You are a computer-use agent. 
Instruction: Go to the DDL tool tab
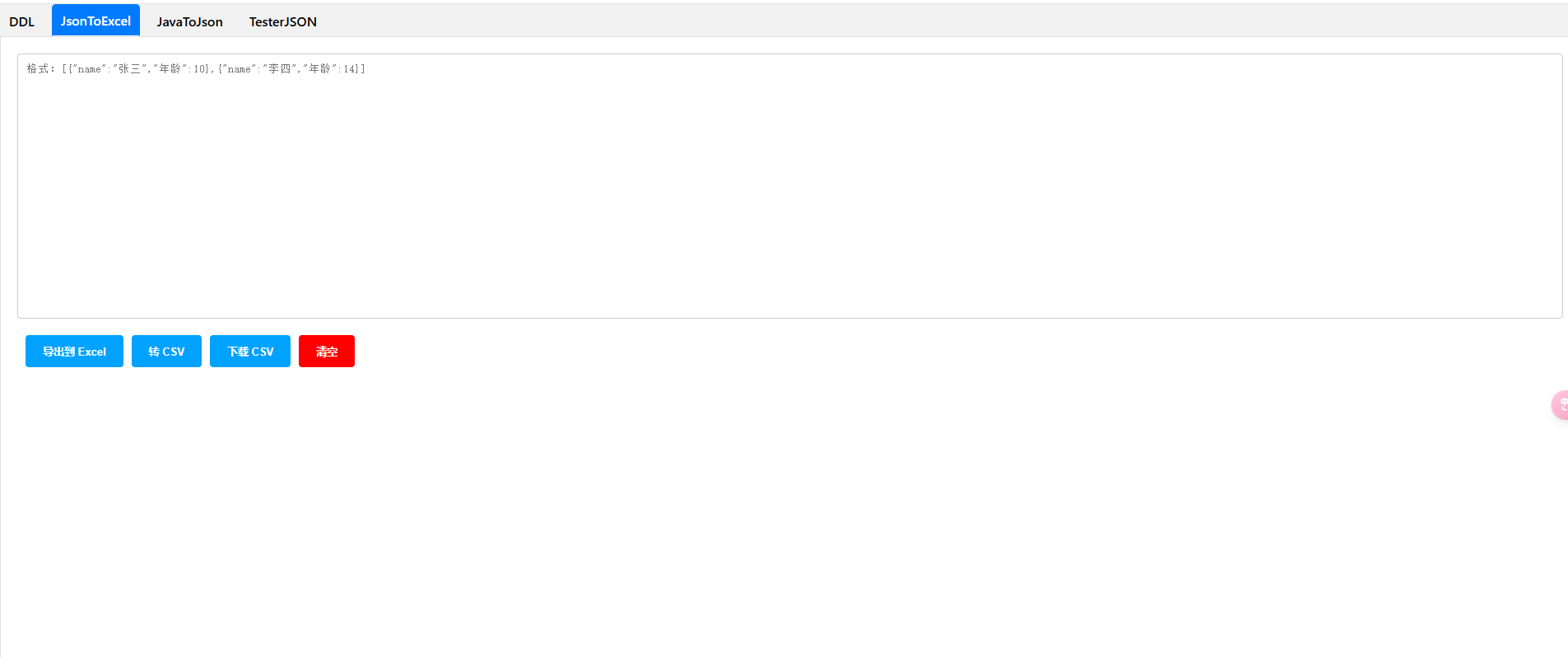[x=22, y=21]
